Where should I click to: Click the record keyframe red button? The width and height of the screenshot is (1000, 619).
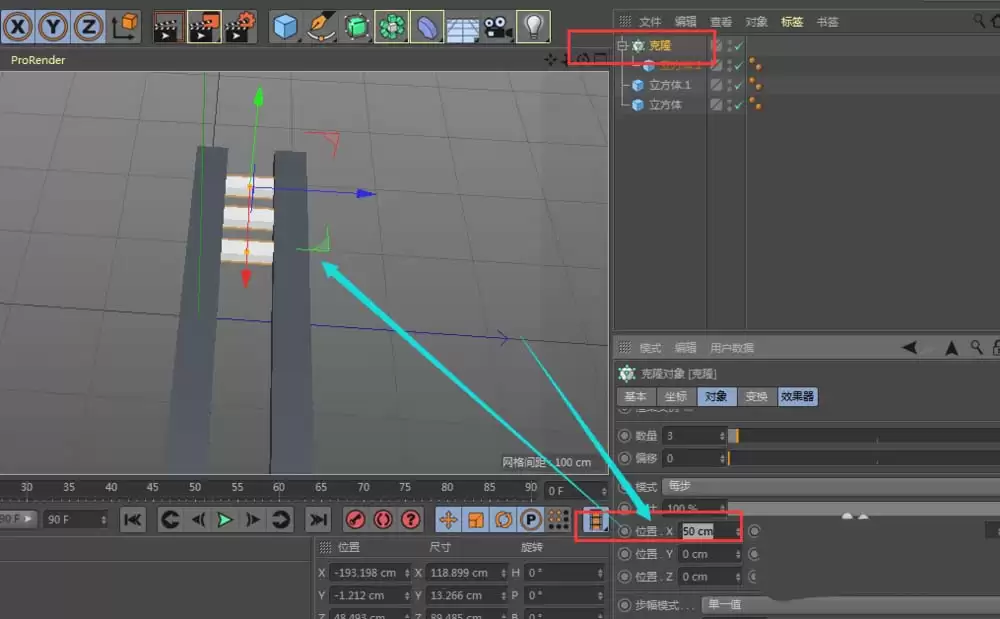[354, 519]
